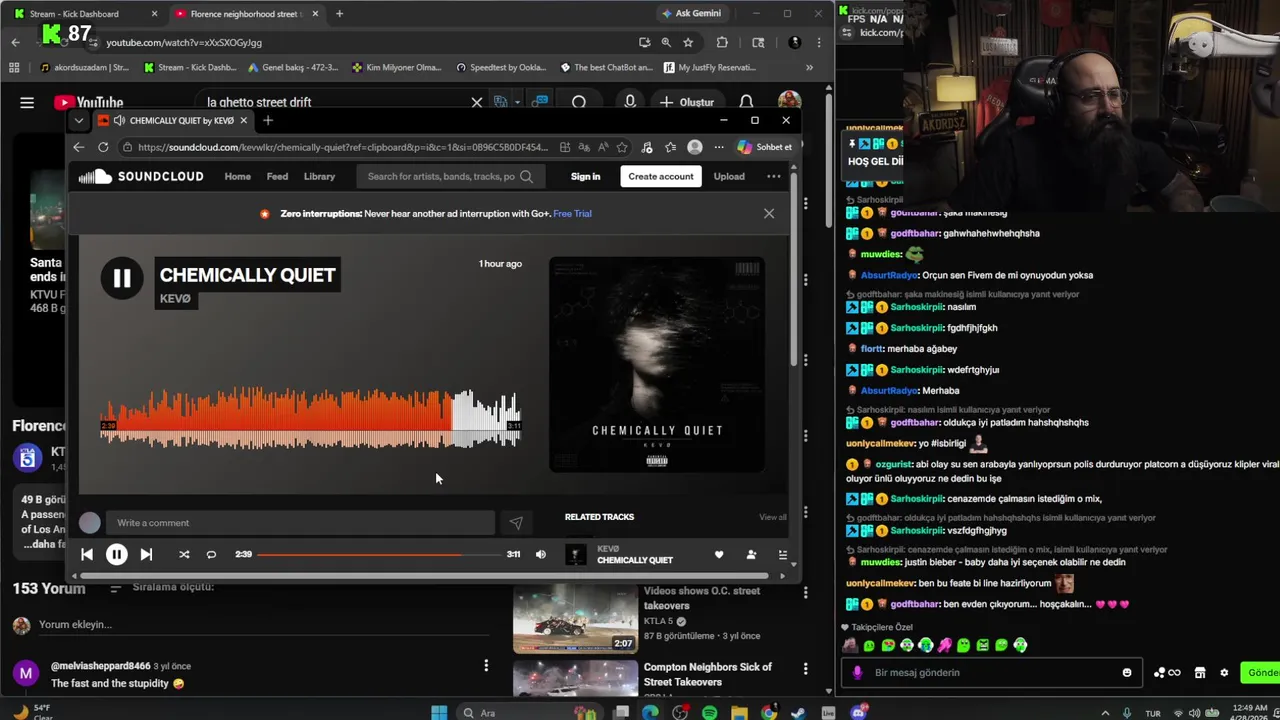
Task: Toggle repeat in the SoundCloud player
Action: click(211, 554)
